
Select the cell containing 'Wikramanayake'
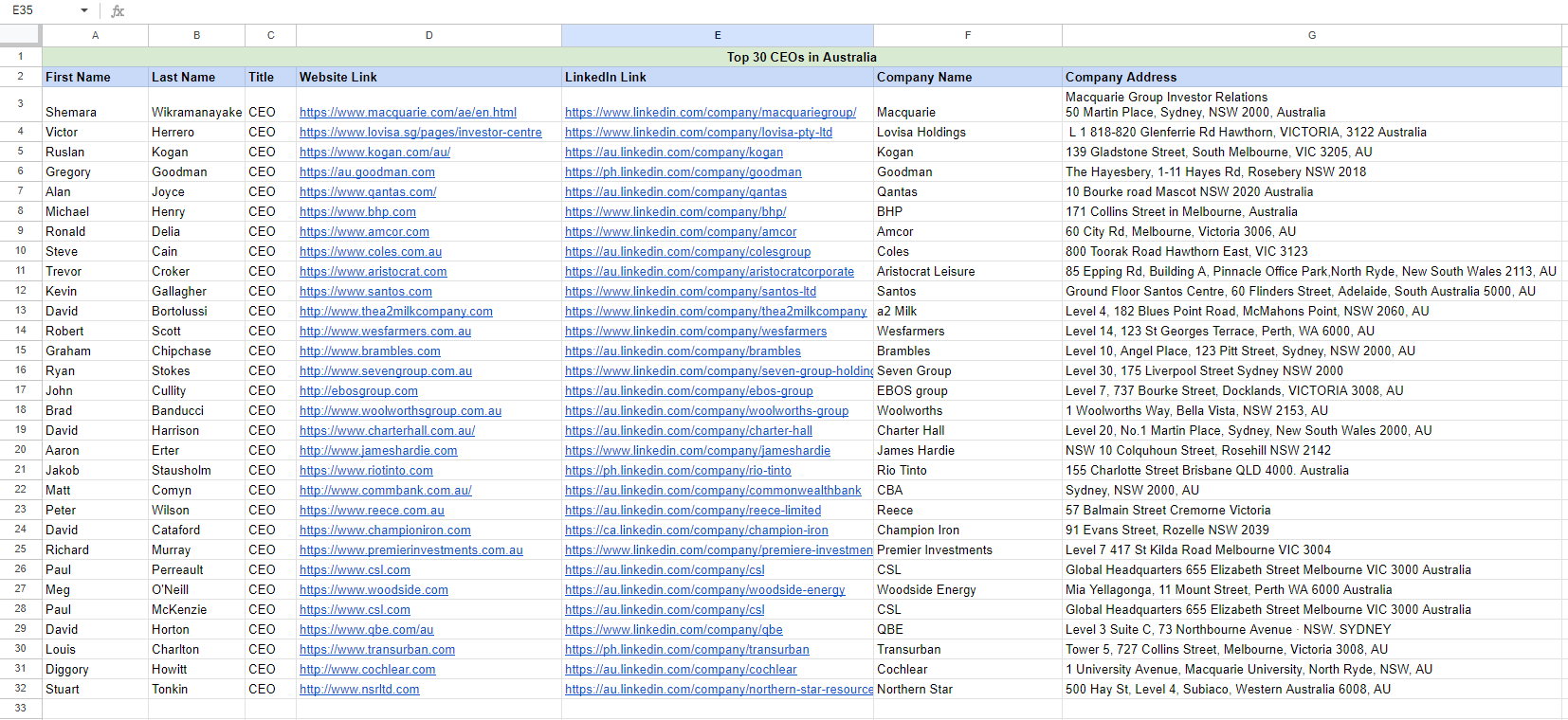point(196,105)
